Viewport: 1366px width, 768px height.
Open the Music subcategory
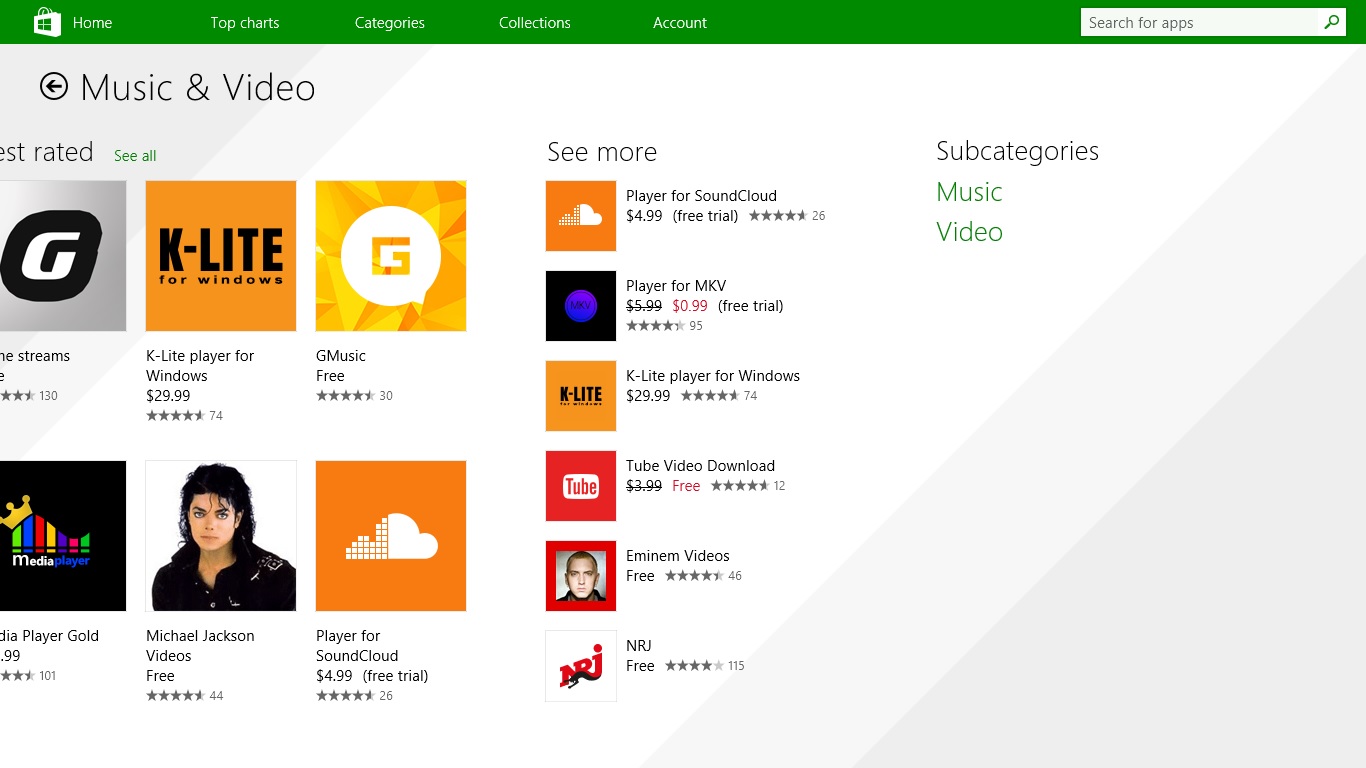click(x=969, y=192)
